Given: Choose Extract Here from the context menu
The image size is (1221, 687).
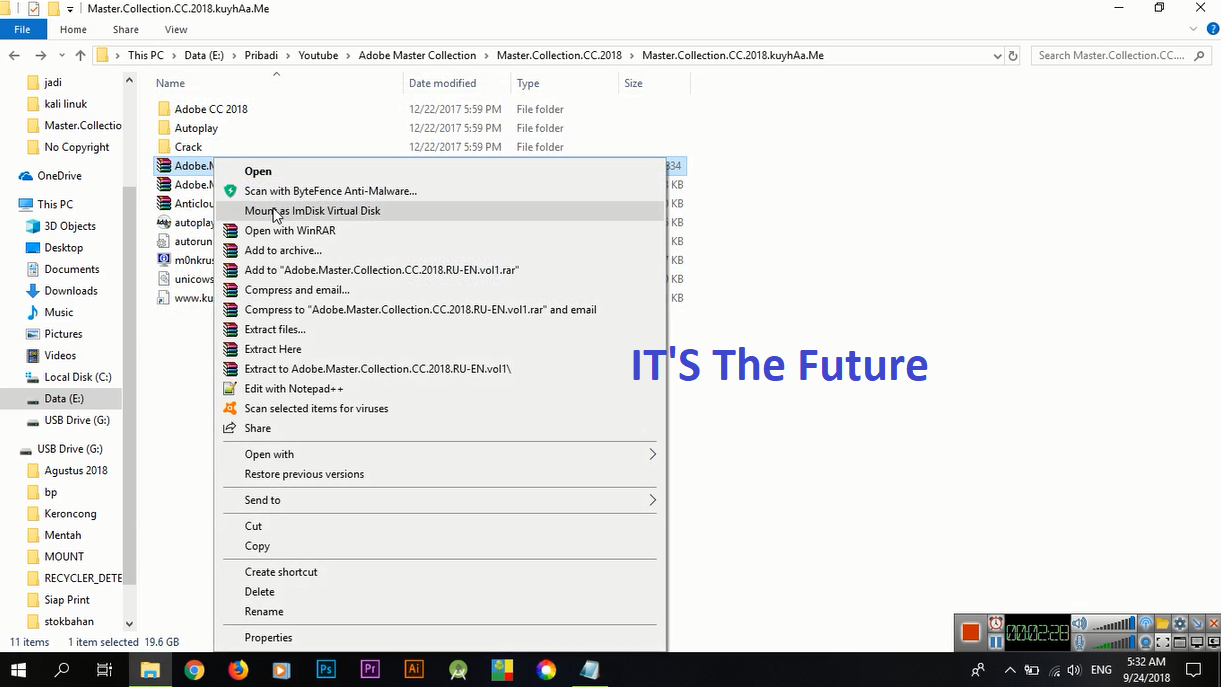Looking at the screenshot, I should (273, 349).
